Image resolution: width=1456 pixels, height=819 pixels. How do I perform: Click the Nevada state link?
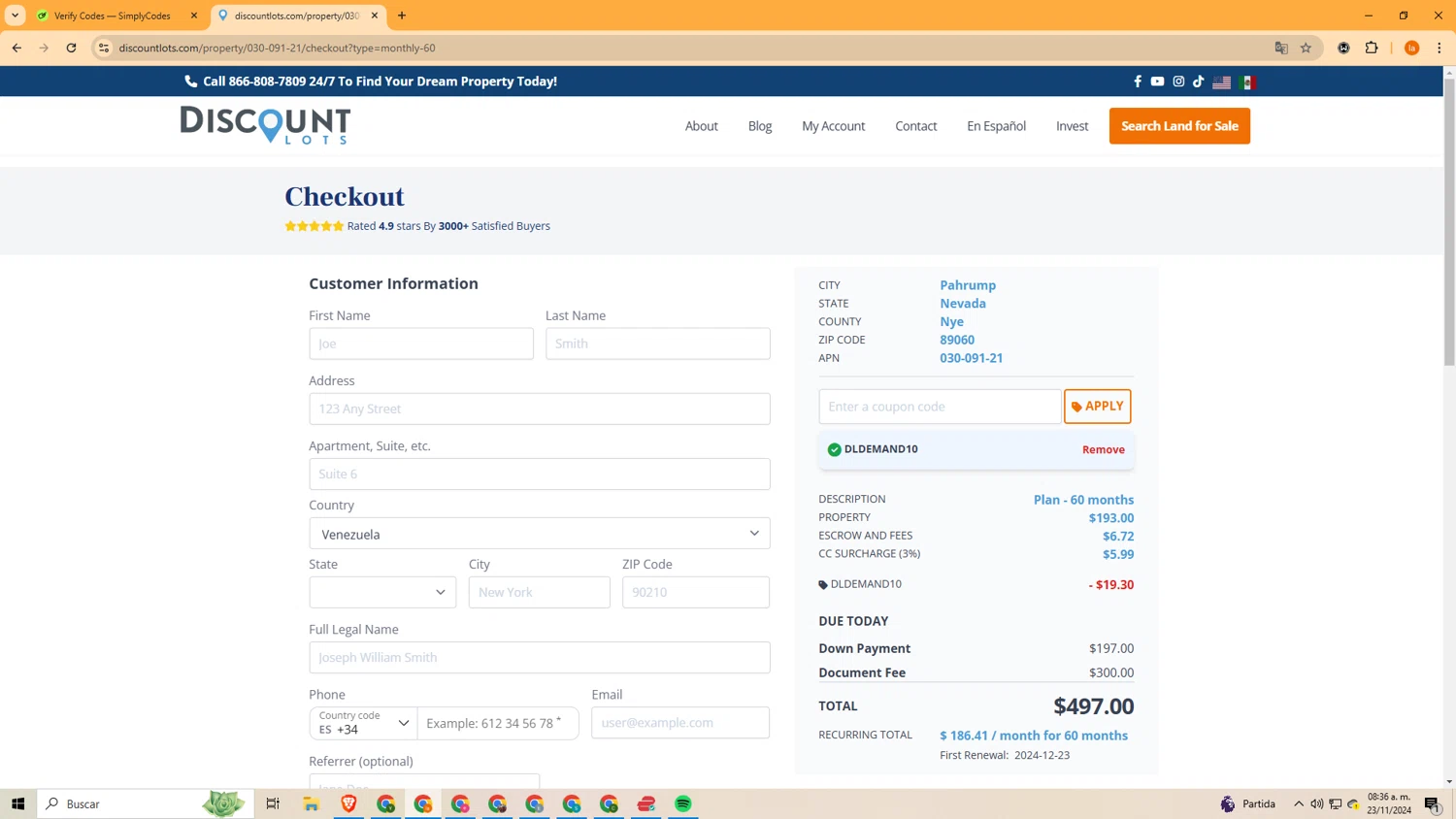tap(963, 304)
